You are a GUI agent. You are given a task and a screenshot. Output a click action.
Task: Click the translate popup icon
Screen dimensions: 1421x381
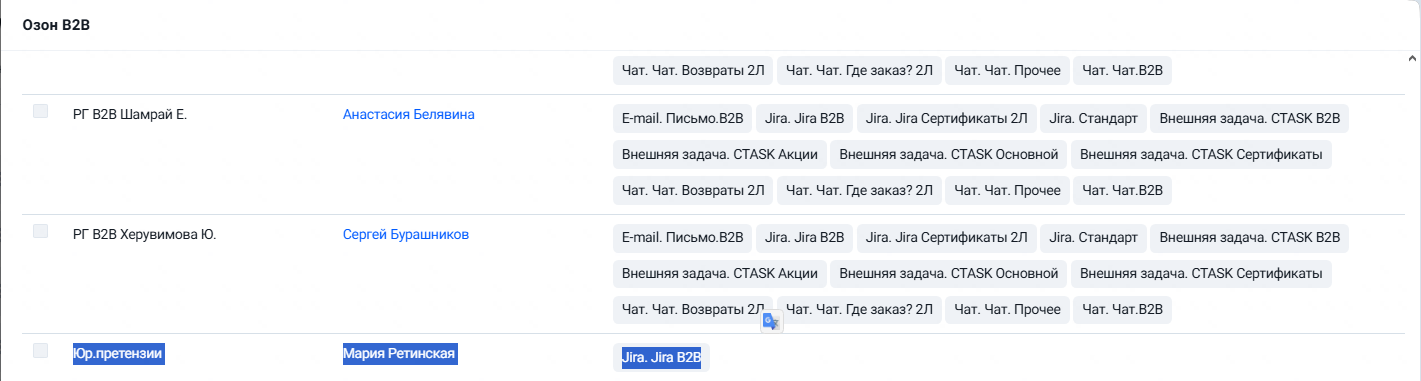click(x=771, y=321)
